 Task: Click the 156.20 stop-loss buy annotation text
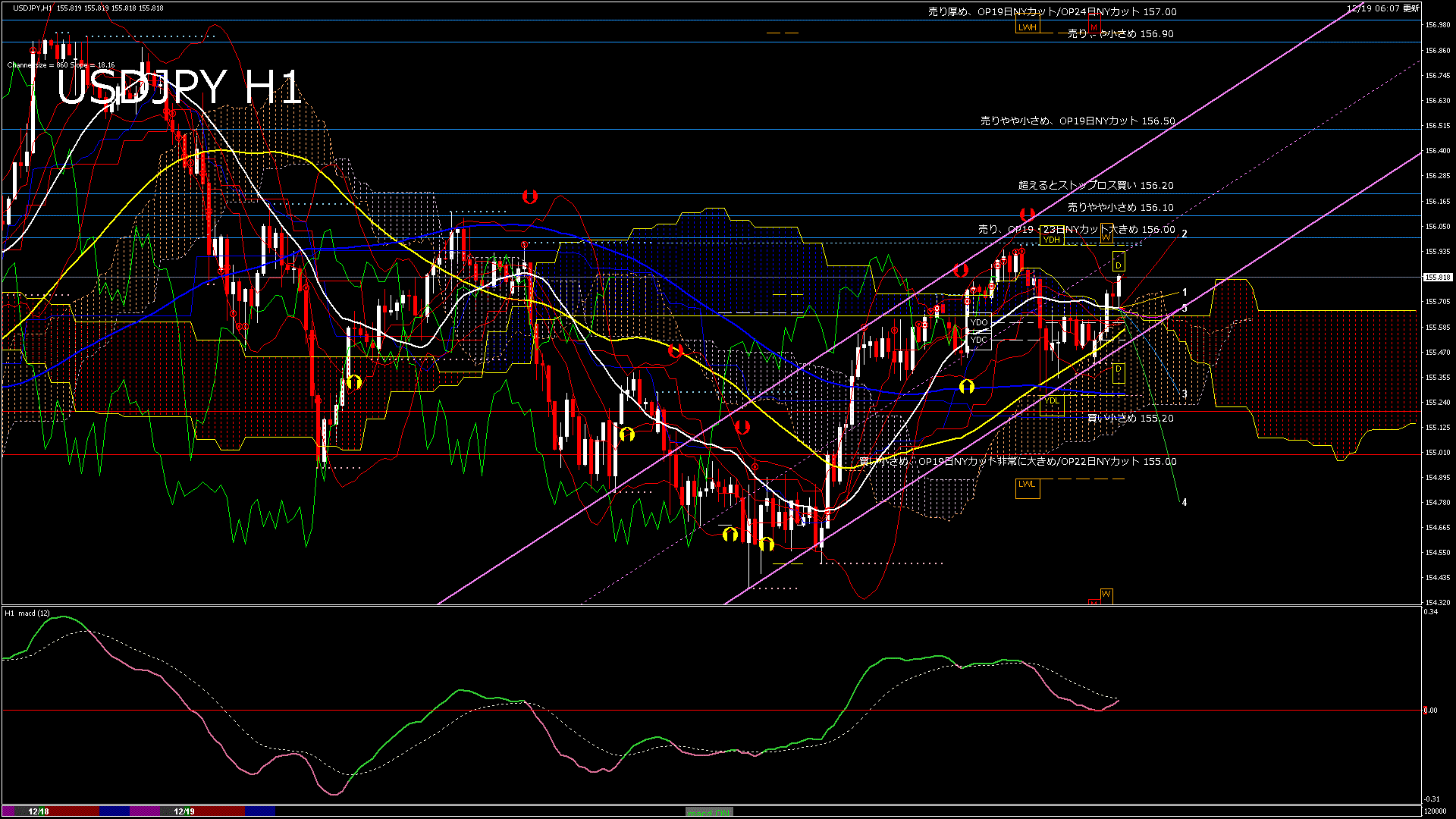(x=1095, y=185)
